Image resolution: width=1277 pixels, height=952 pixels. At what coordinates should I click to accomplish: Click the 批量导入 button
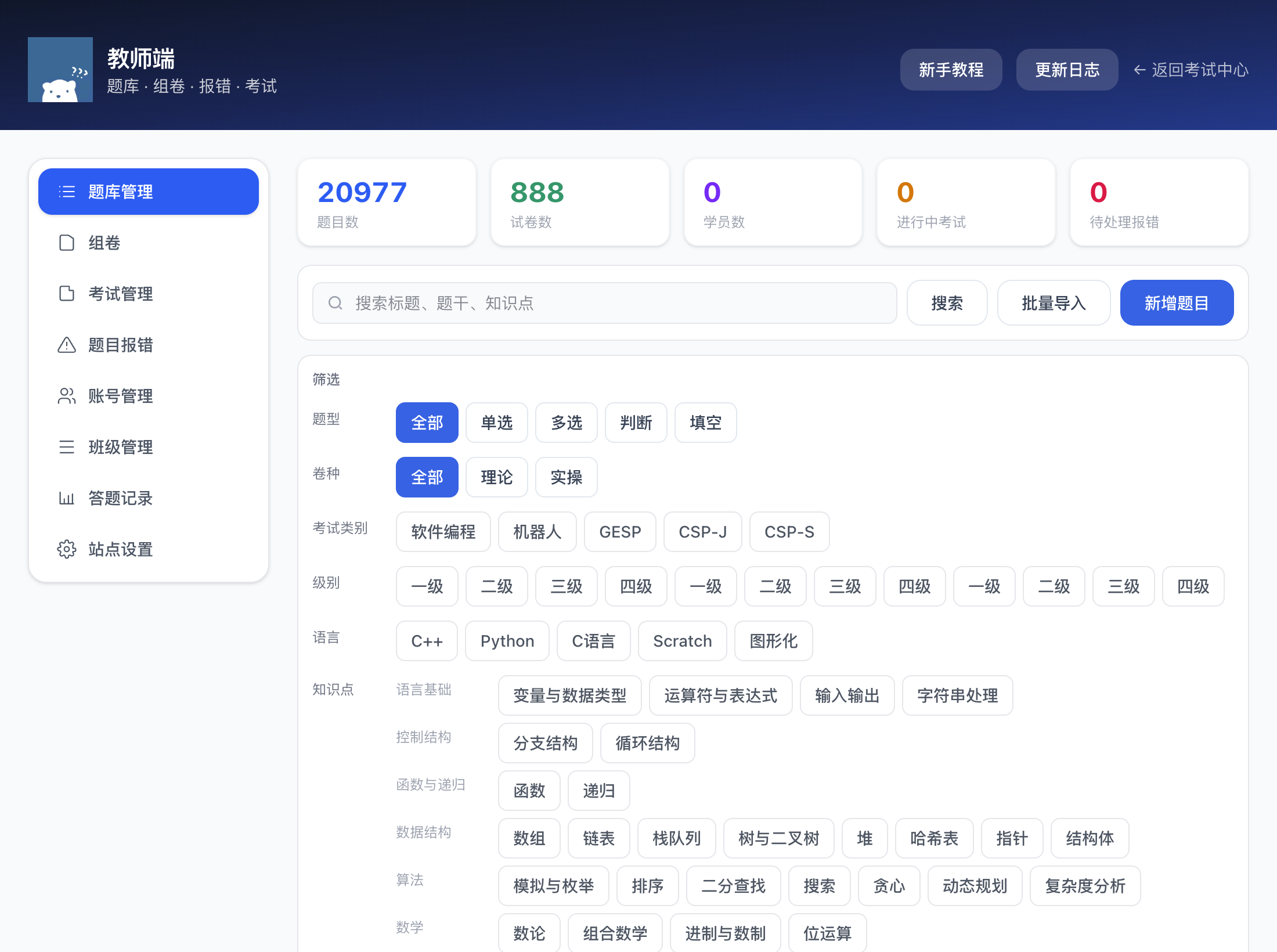1054,303
